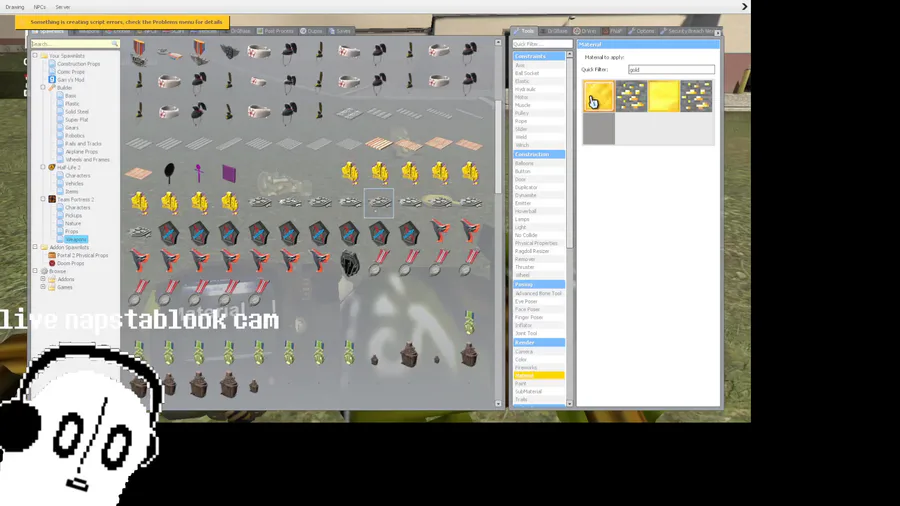Open the Vehicles spawnlist under Half-Life 2
The height and width of the screenshot is (506, 900).
click(74, 184)
